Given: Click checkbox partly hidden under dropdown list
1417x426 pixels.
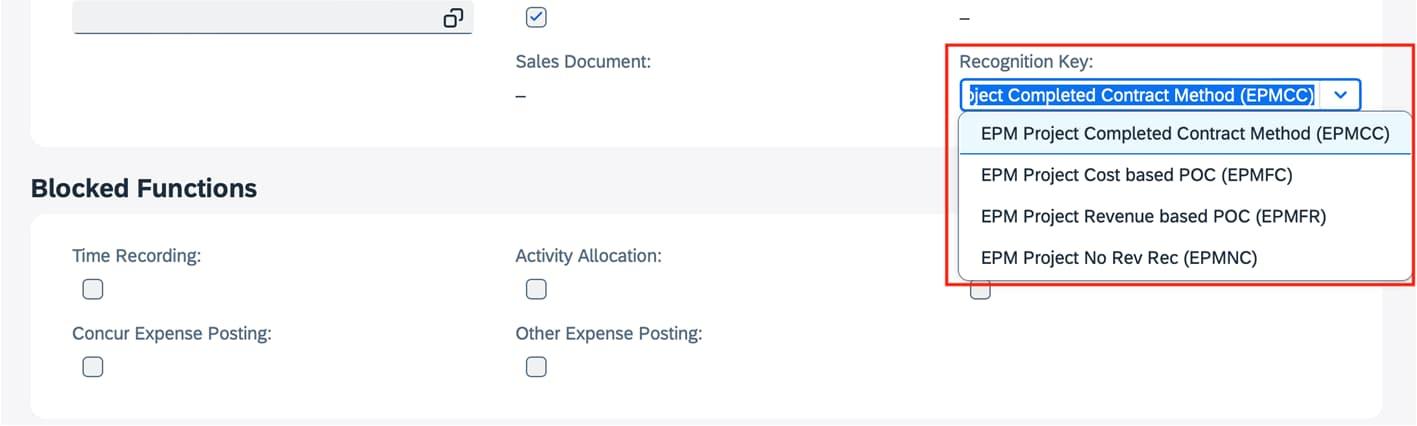Looking at the screenshot, I should pyautogui.click(x=980, y=291).
